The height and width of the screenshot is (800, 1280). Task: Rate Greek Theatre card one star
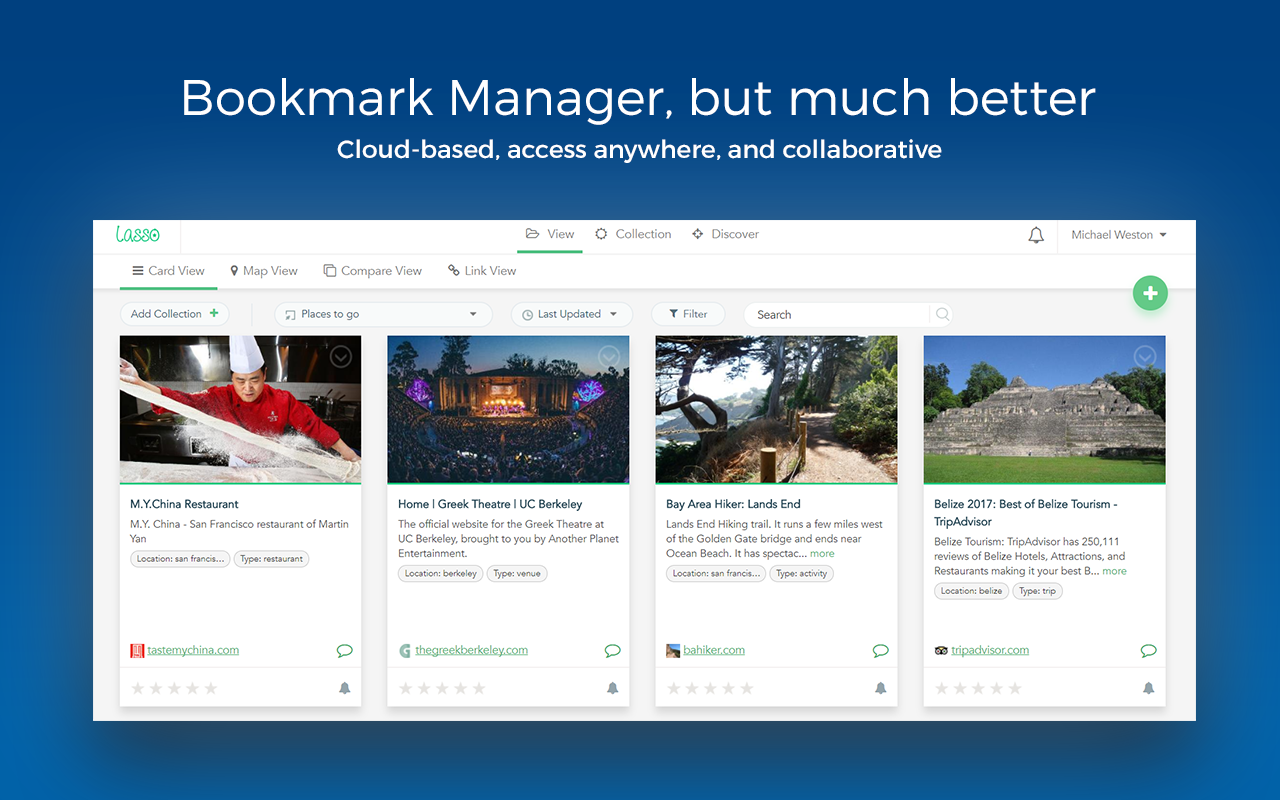(406, 688)
